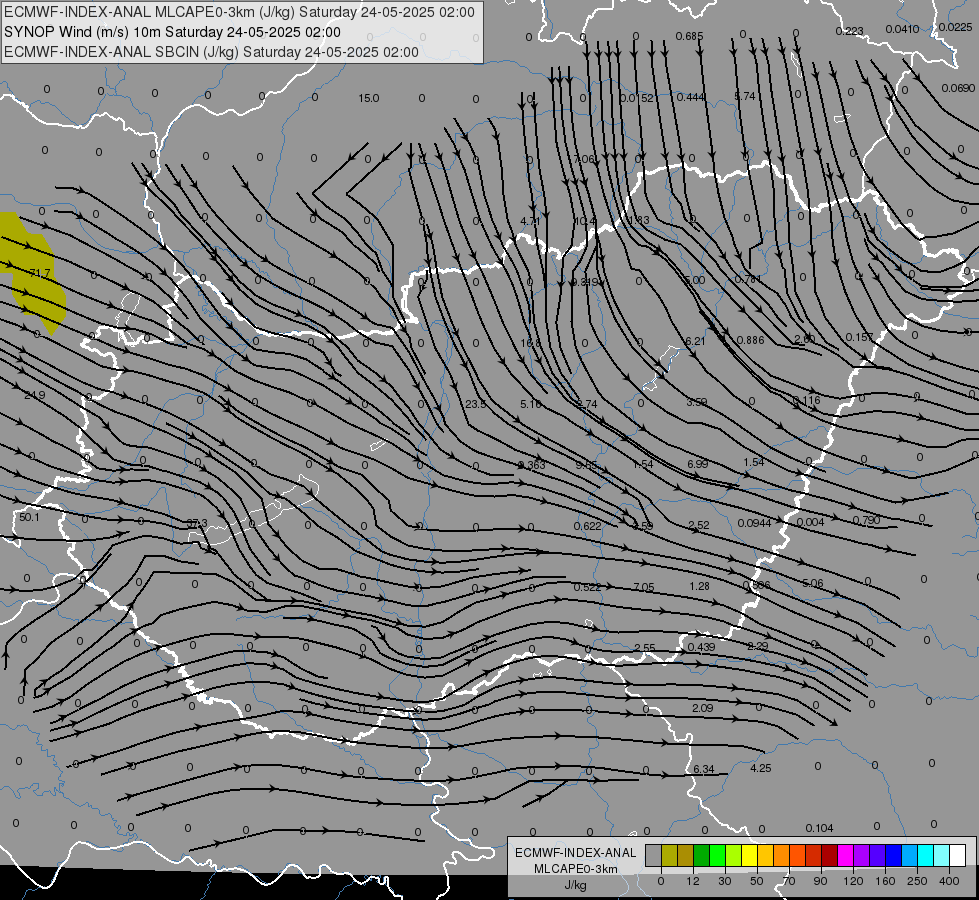The image size is (979, 900).
Task: Click legend tick value 160
Action: click(x=885, y=881)
